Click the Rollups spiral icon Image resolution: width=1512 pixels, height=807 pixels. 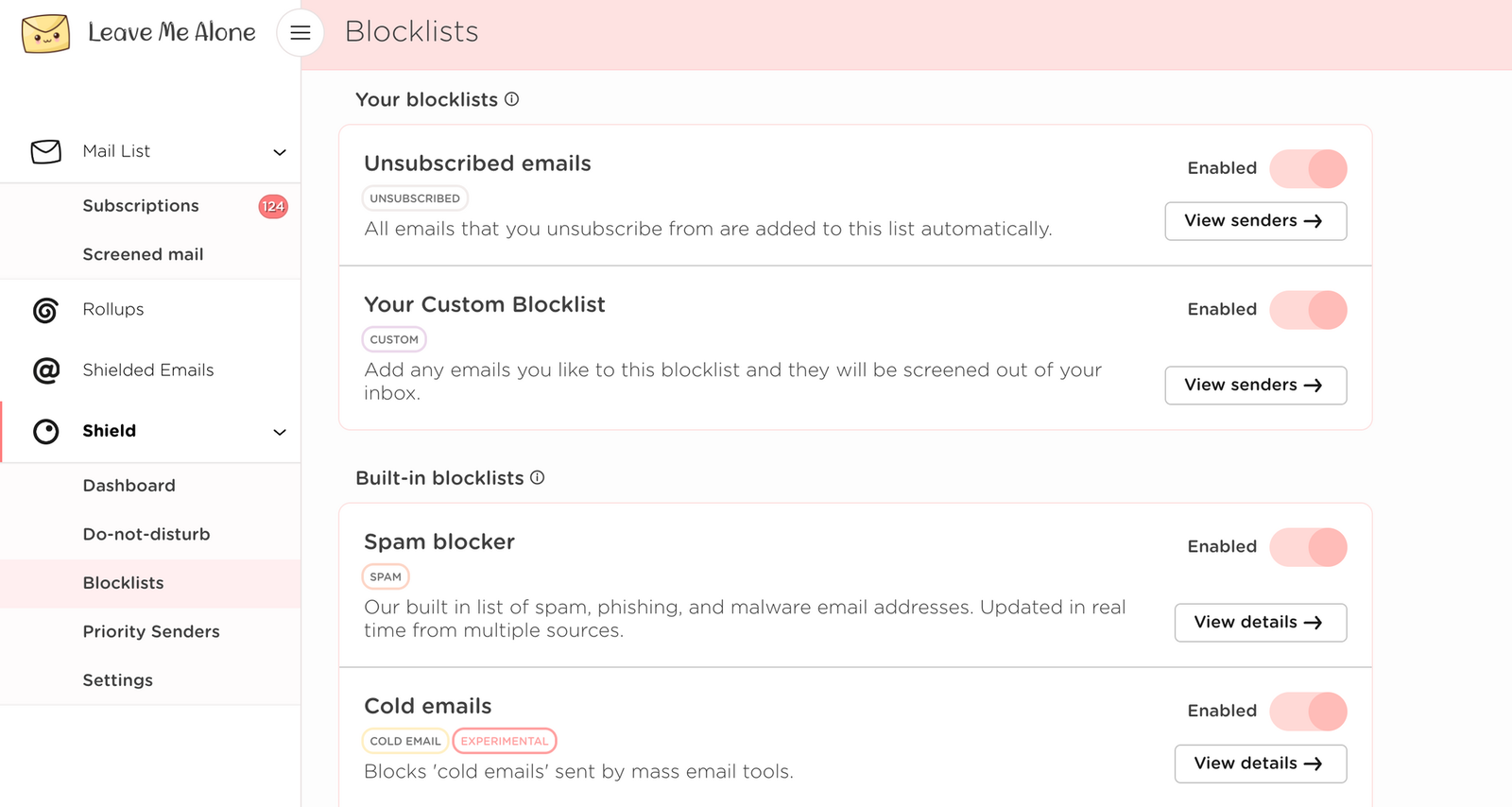click(x=45, y=310)
